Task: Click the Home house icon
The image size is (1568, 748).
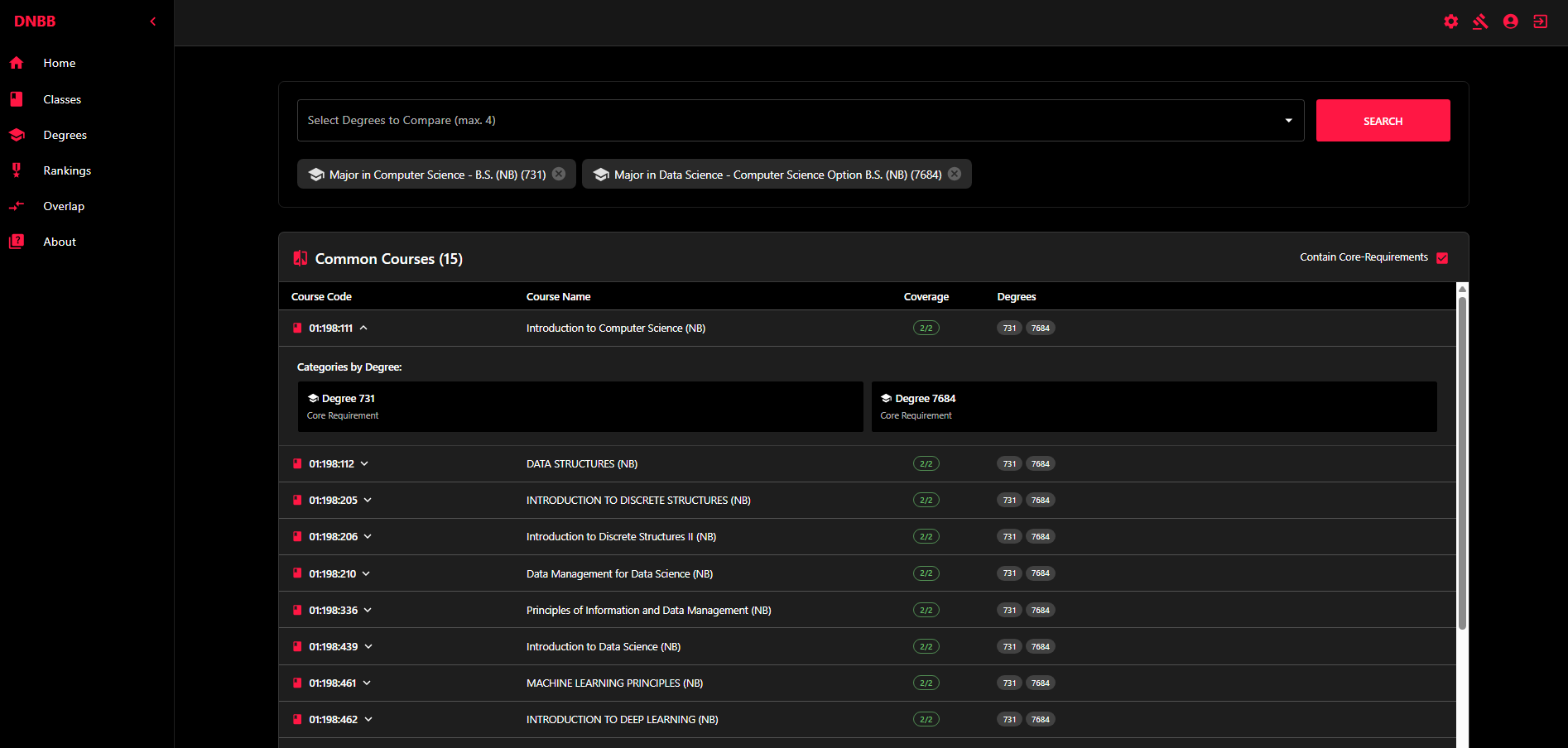Action: [x=17, y=63]
